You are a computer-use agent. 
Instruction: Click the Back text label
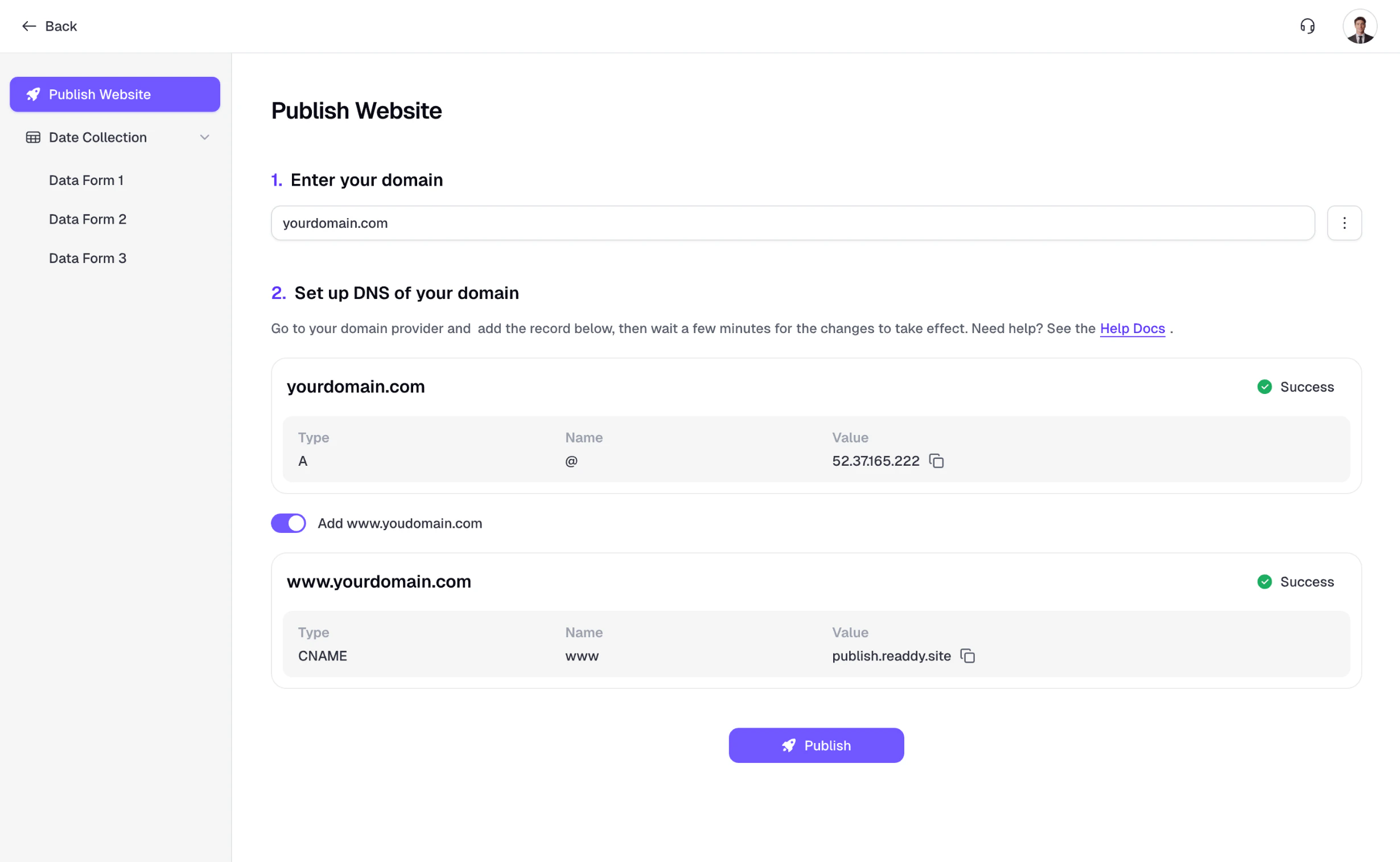point(61,26)
